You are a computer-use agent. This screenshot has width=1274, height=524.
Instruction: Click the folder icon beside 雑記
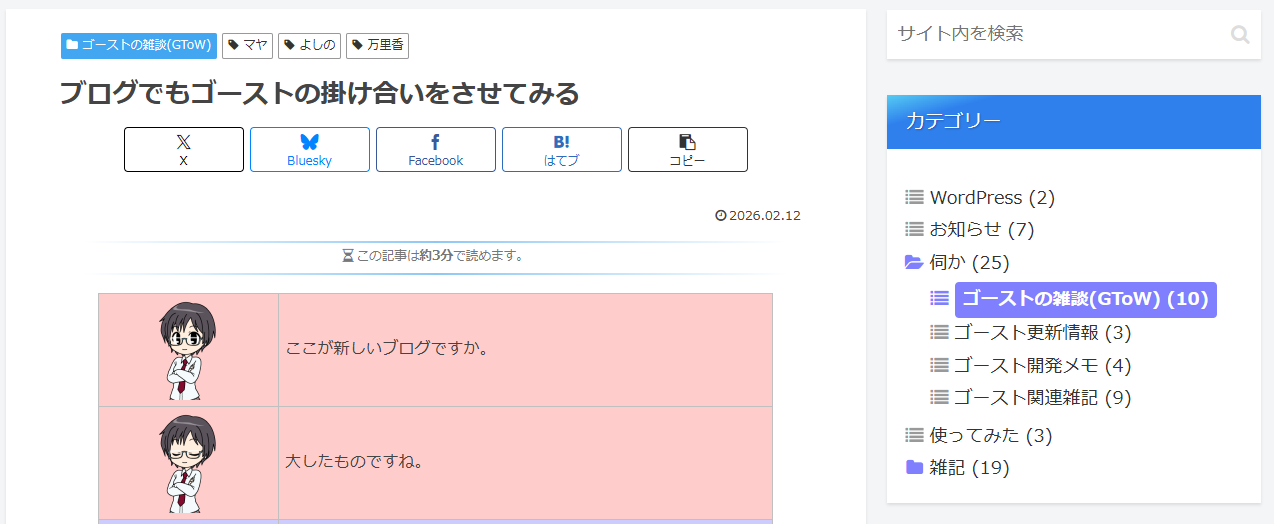(x=914, y=467)
